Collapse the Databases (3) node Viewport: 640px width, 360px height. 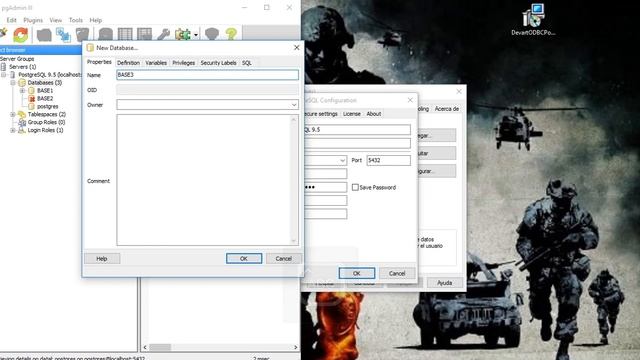[13, 82]
